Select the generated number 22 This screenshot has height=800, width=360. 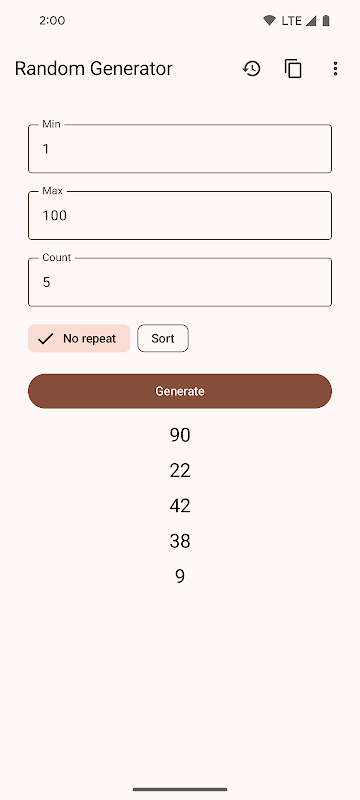coord(180,470)
